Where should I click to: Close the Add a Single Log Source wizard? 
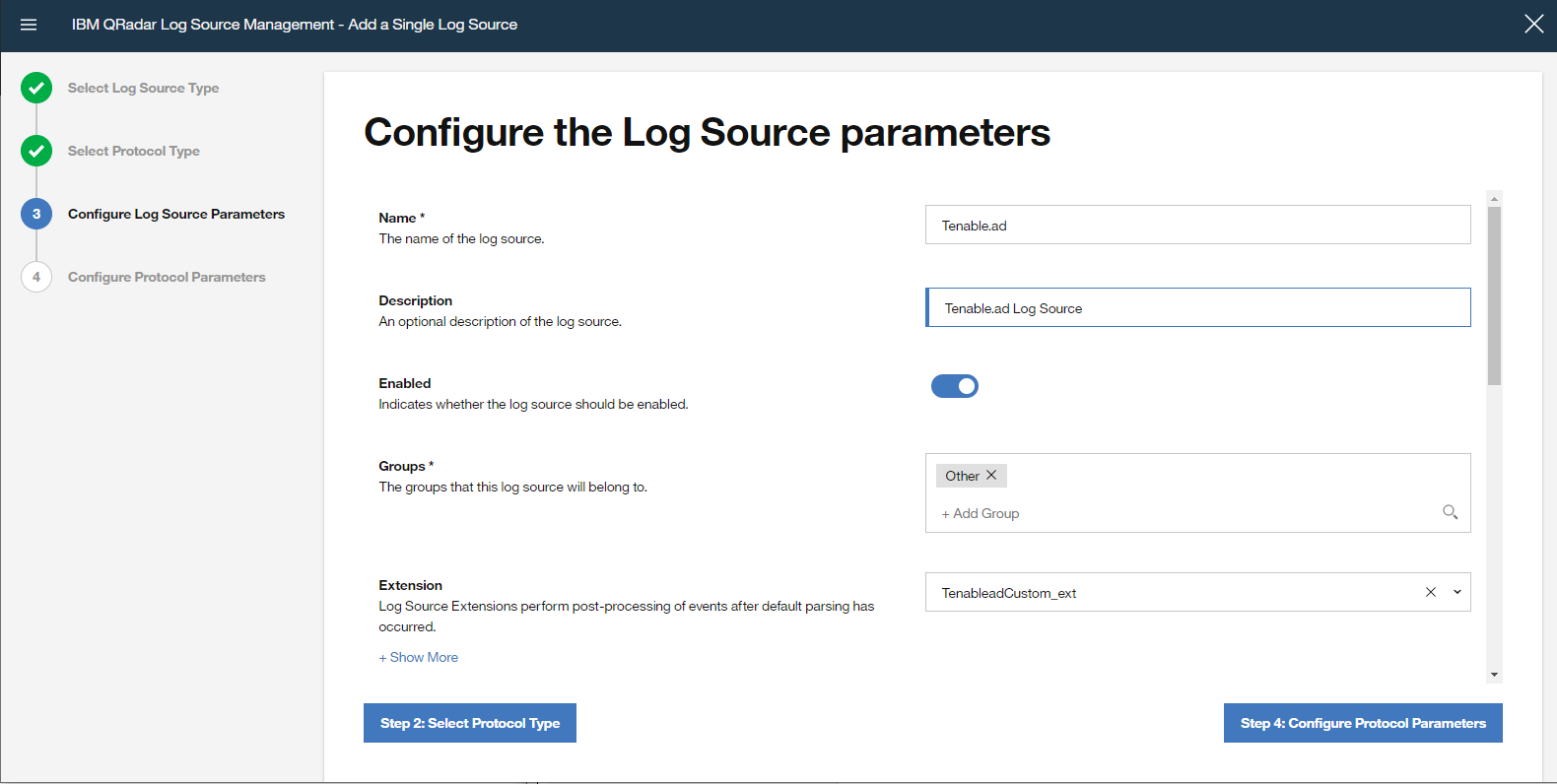(x=1533, y=24)
